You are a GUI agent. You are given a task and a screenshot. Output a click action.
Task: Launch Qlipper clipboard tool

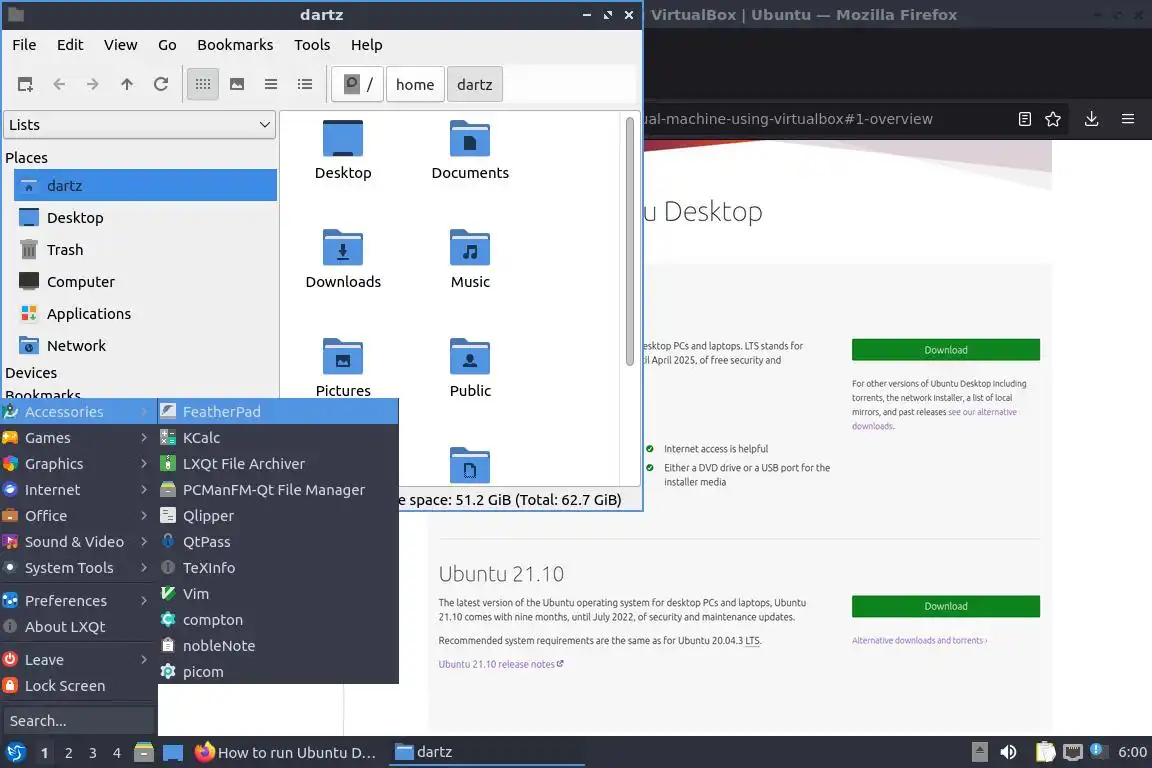coord(278,516)
